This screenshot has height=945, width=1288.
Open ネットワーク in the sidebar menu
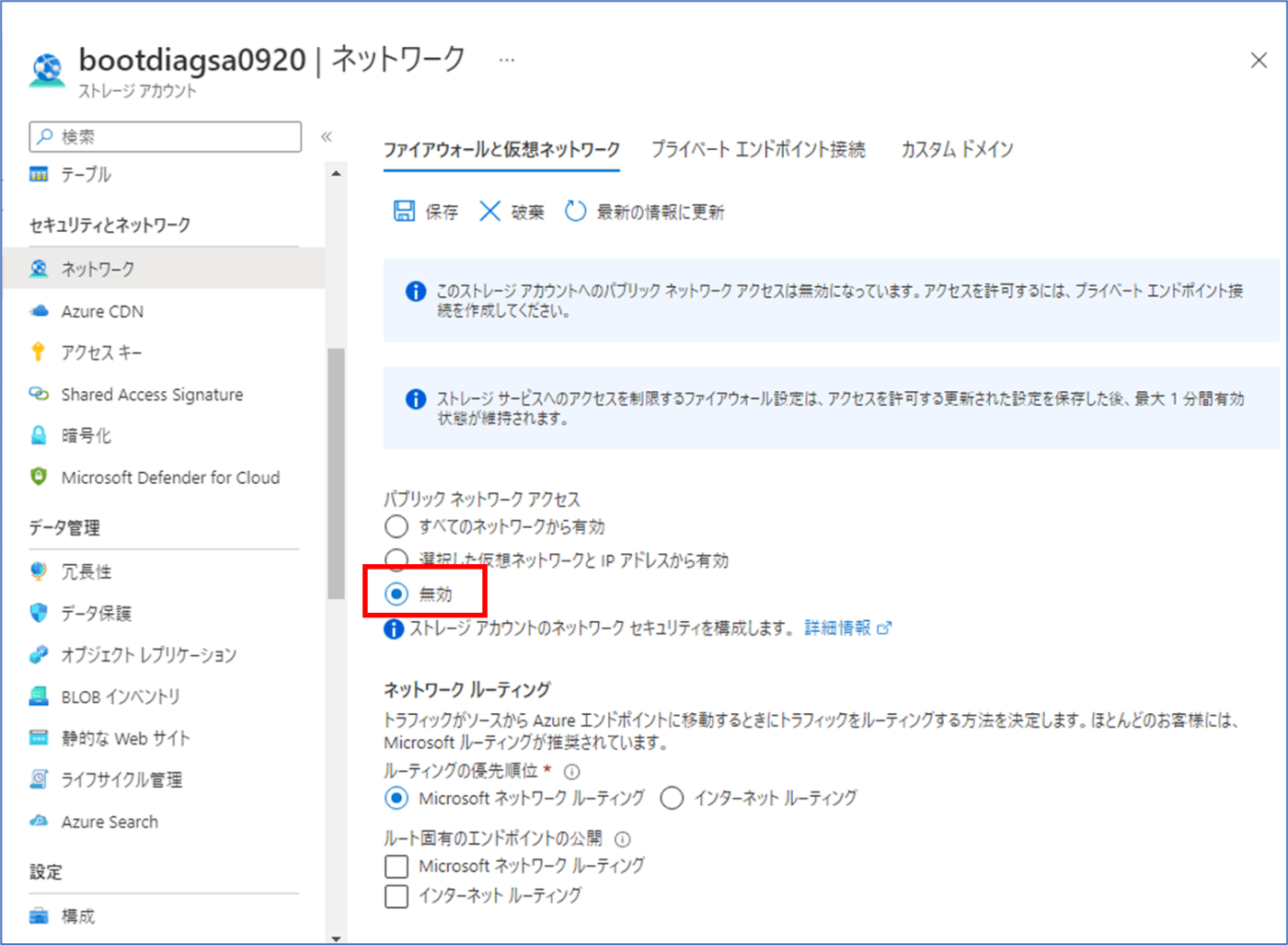(x=163, y=269)
